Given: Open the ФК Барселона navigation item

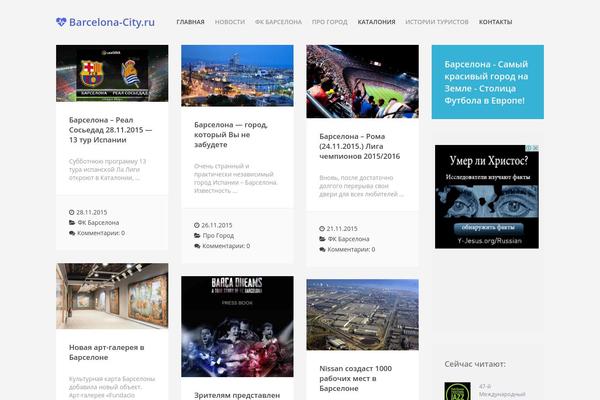Looking at the screenshot, I should click(x=278, y=21).
